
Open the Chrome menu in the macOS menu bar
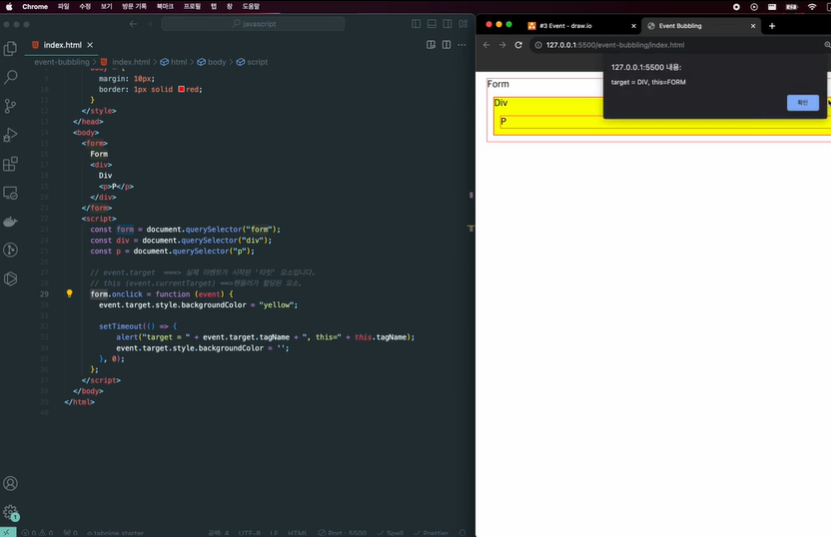click(x=35, y=7)
